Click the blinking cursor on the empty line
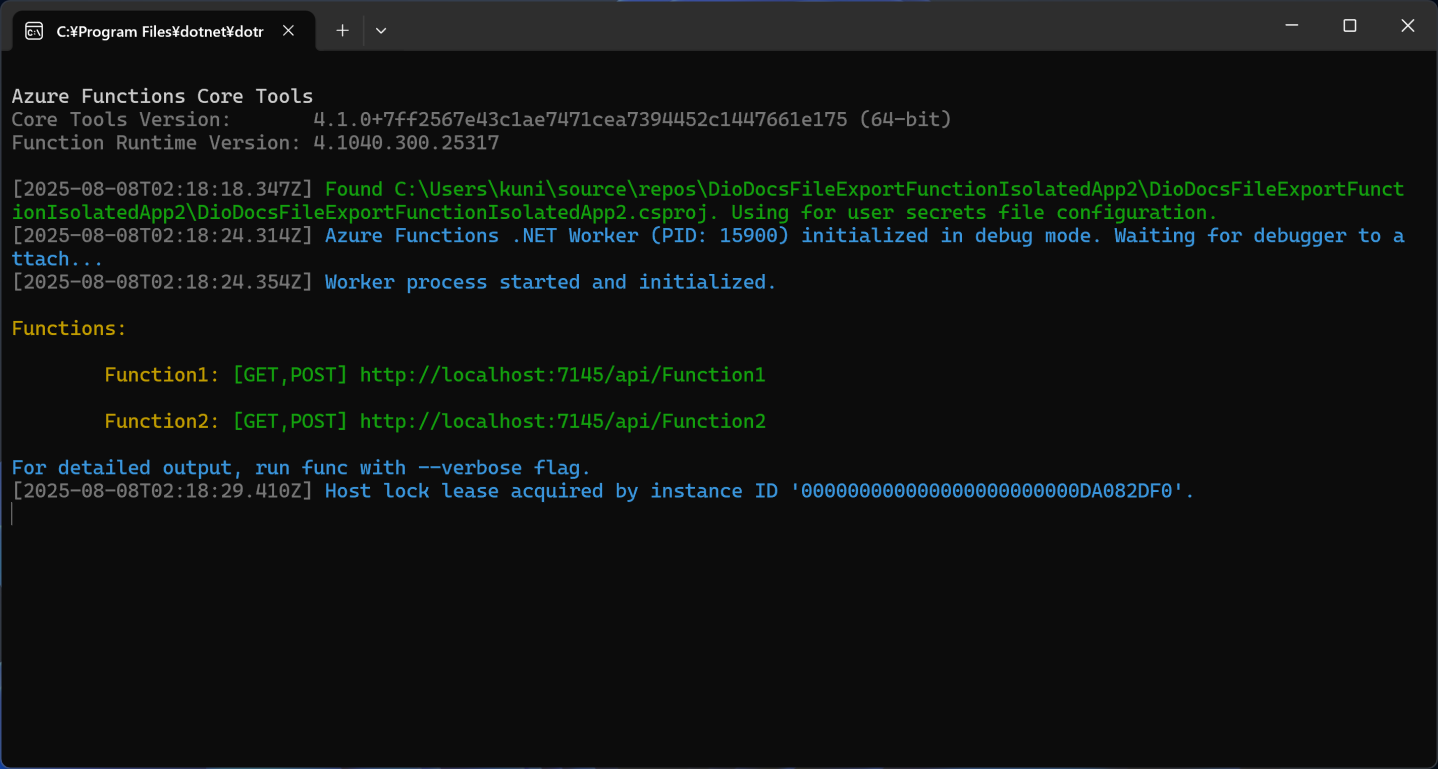This screenshot has width=1438, height=769. (x=13, y=514)
